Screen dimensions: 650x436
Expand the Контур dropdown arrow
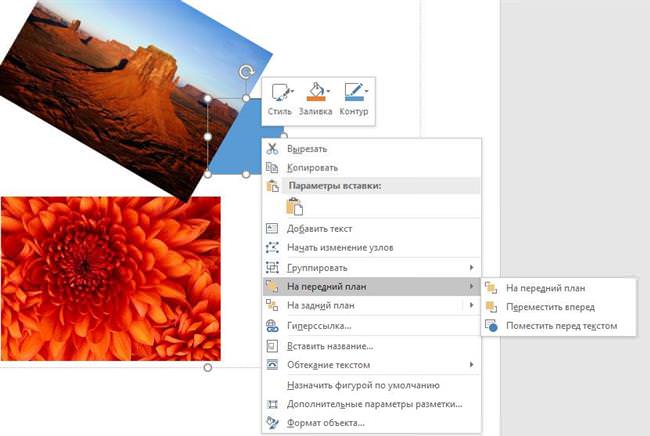tap(366, 91)
